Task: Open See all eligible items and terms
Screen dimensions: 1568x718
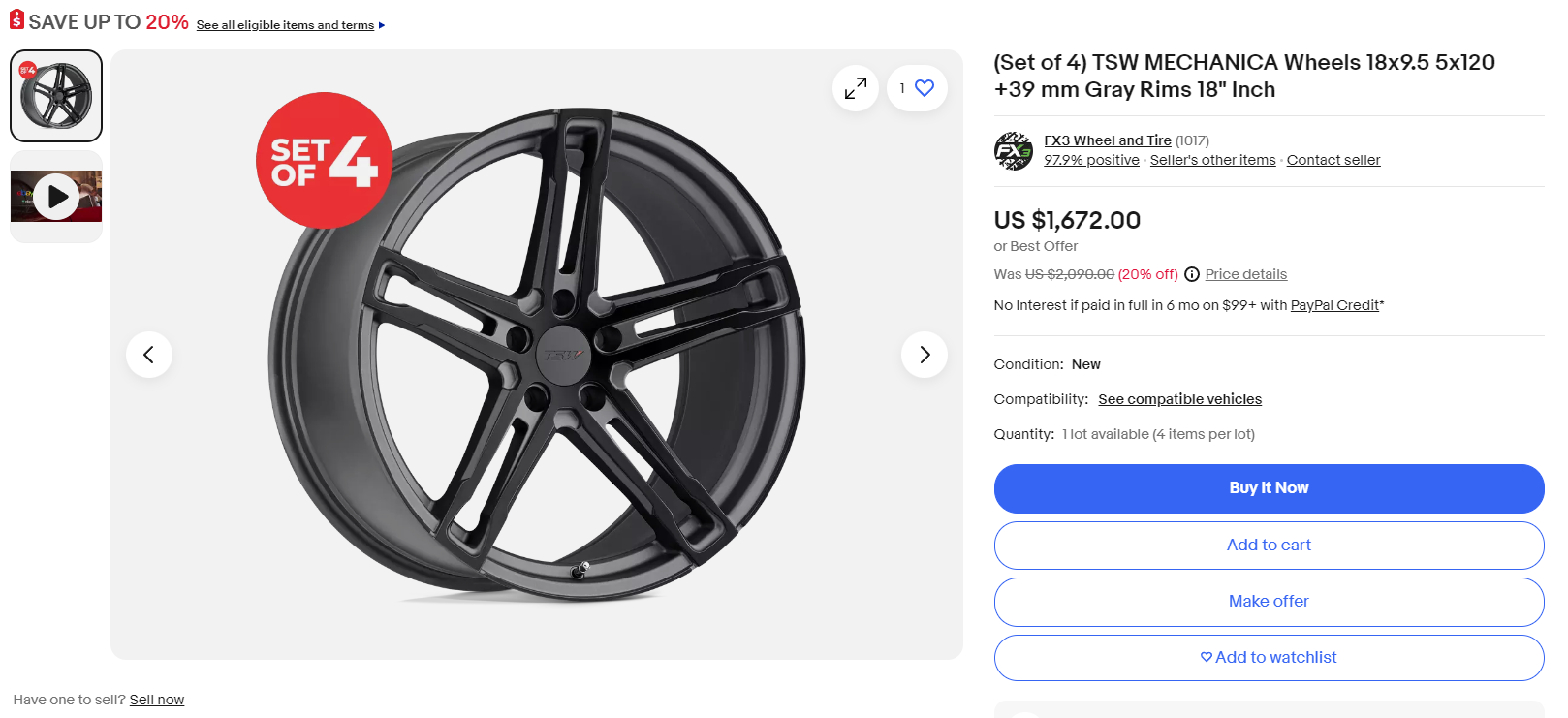Action: (x=285, y=25)
